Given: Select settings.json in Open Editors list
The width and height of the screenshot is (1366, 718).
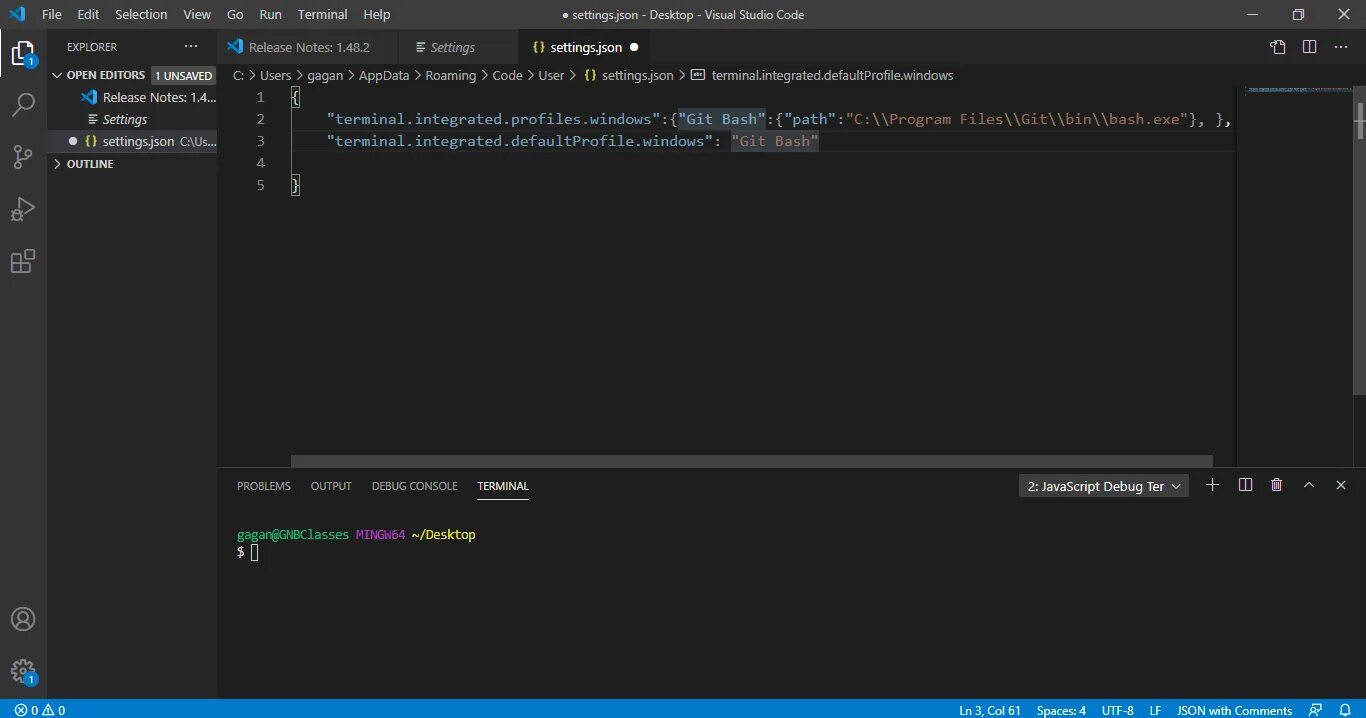Looking at the screenshot, I should coord(132,141).
